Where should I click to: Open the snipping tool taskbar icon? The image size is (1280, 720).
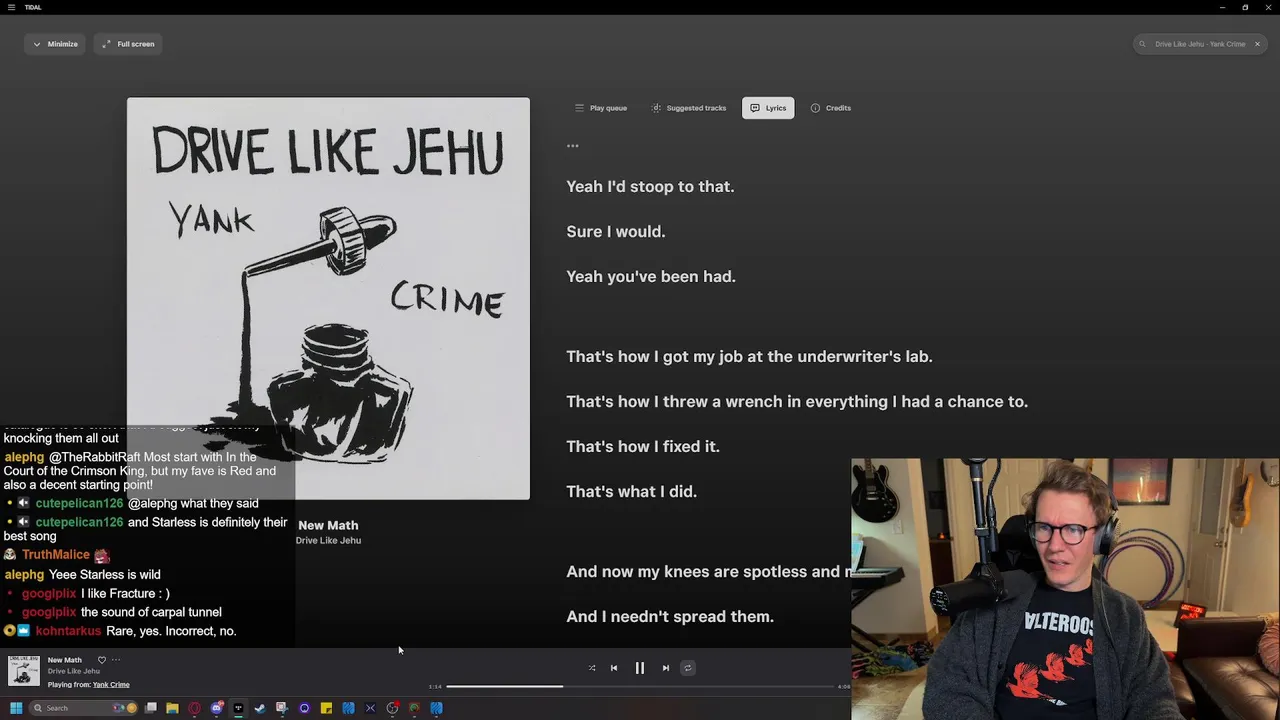click(x=282, y=708)
